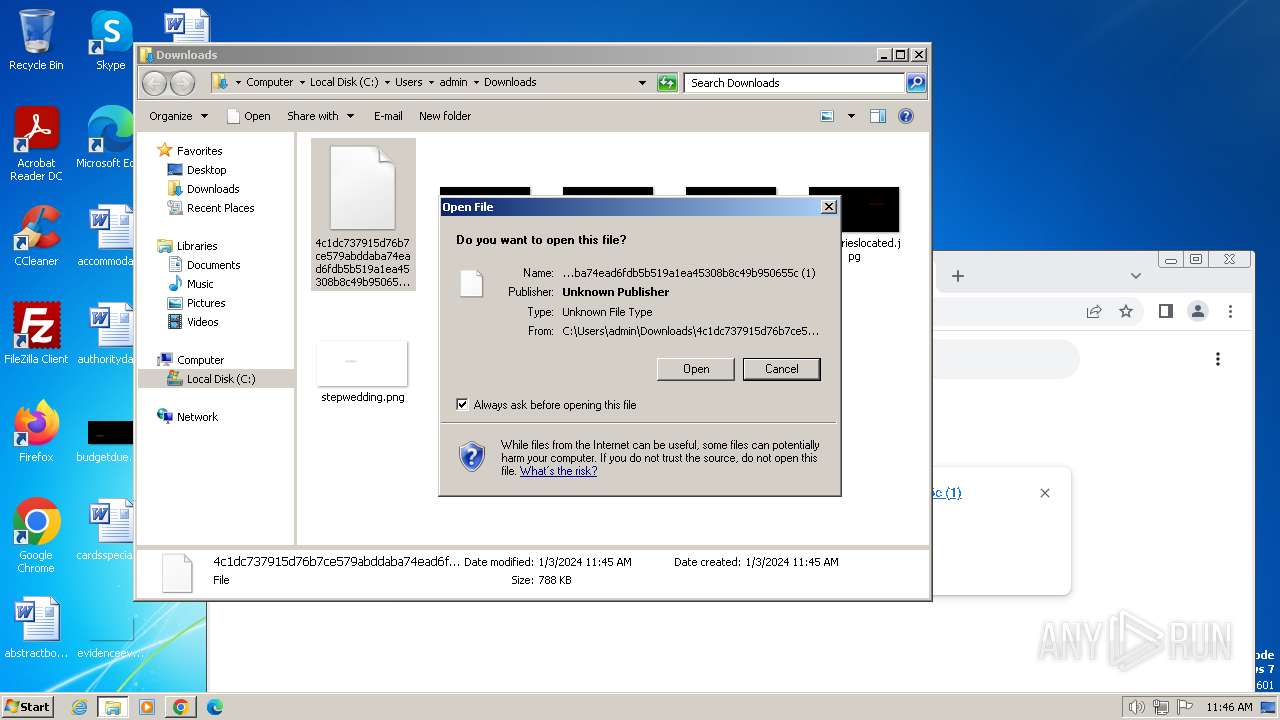Open the budgetdue desktop file
The height and width of the screenshot is (720, 1280).
point(105,441)
